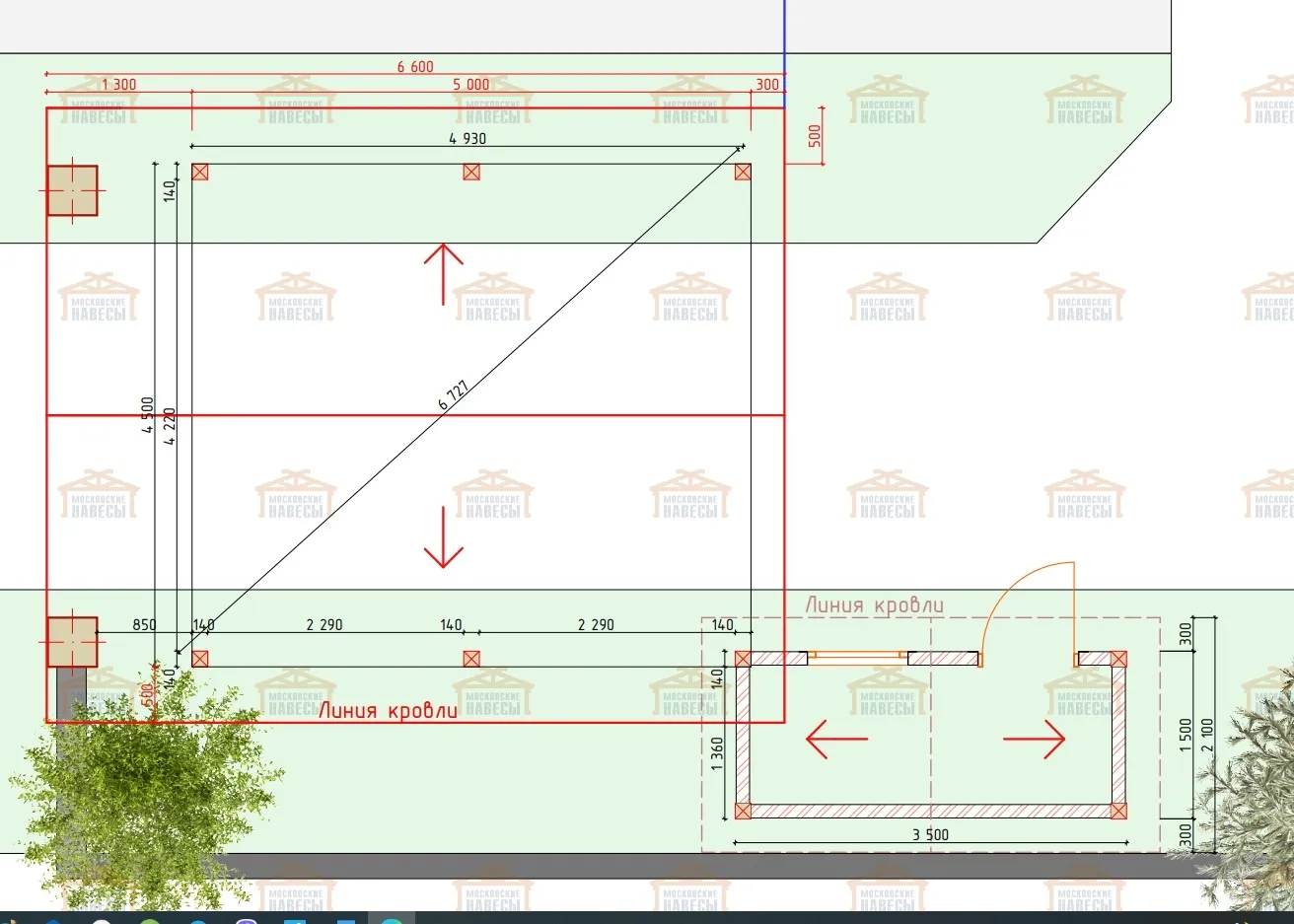1294x924 pixels.
Task: Select the vertical "4 220" dimension label
Action: [x=170, y=426]
